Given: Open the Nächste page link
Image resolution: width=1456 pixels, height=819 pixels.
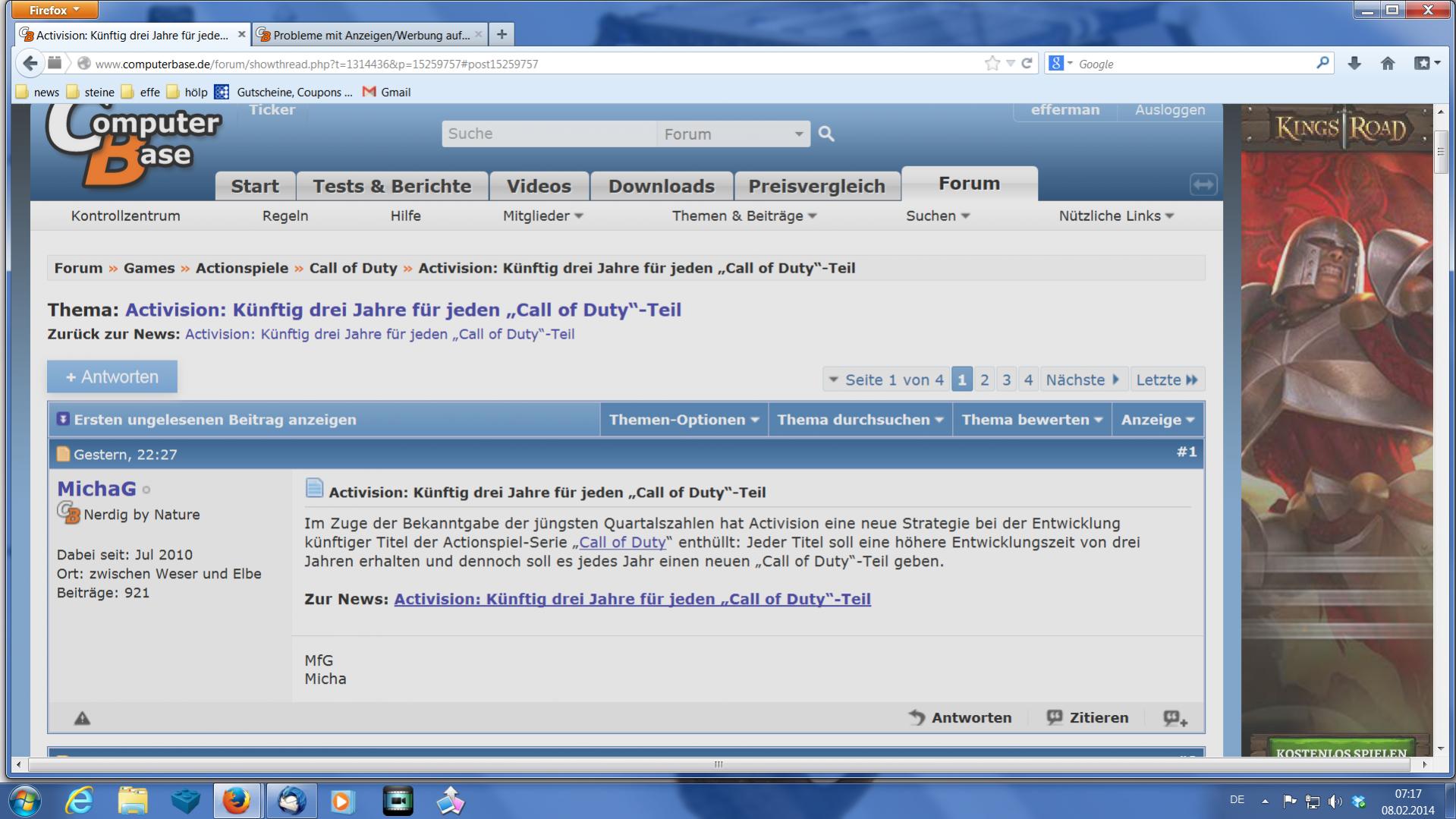Looking at the screenshot, I should click(x=1082, y=380).
